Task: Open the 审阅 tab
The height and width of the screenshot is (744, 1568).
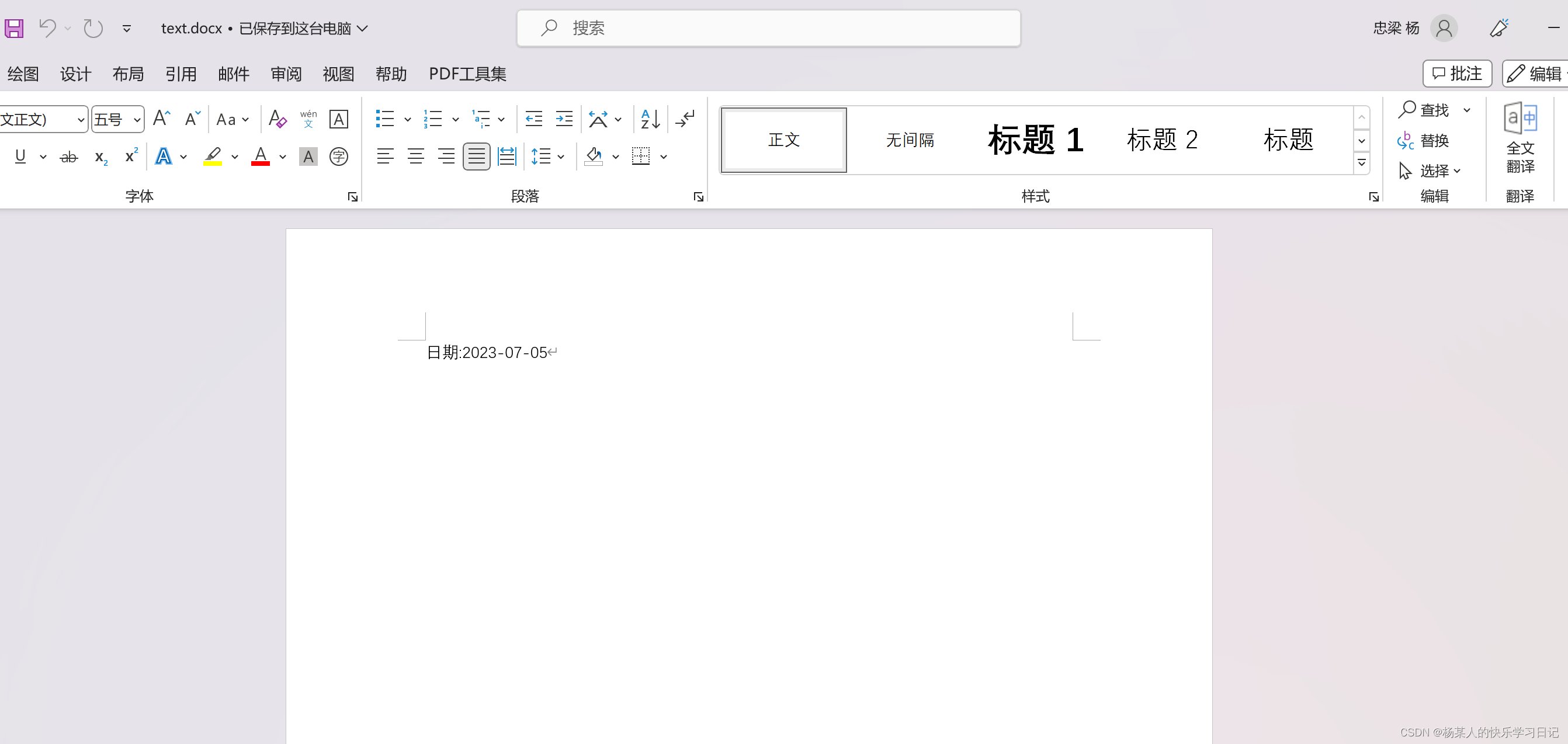Action: (x=286, y=74)
